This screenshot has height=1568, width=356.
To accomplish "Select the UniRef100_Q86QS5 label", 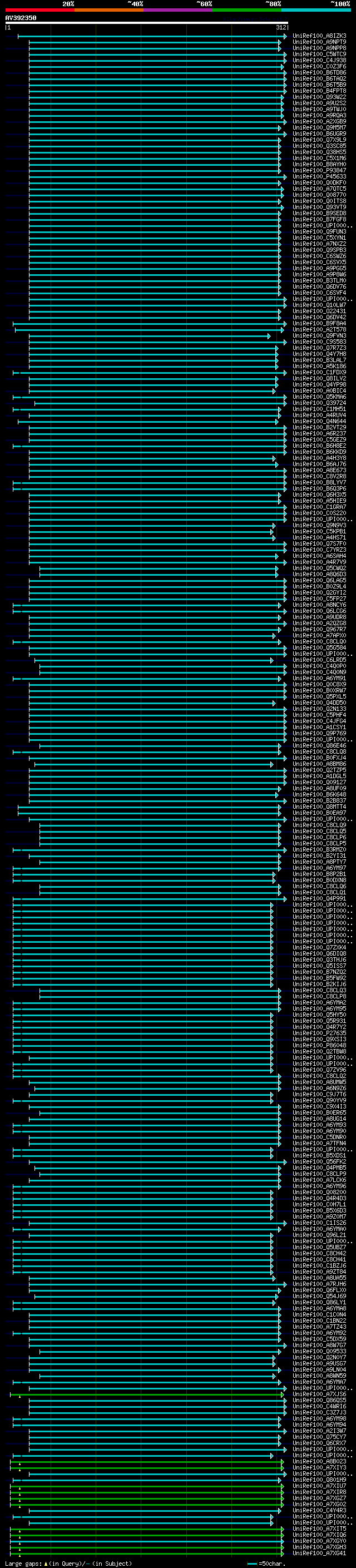I will tap(319, 1400).
